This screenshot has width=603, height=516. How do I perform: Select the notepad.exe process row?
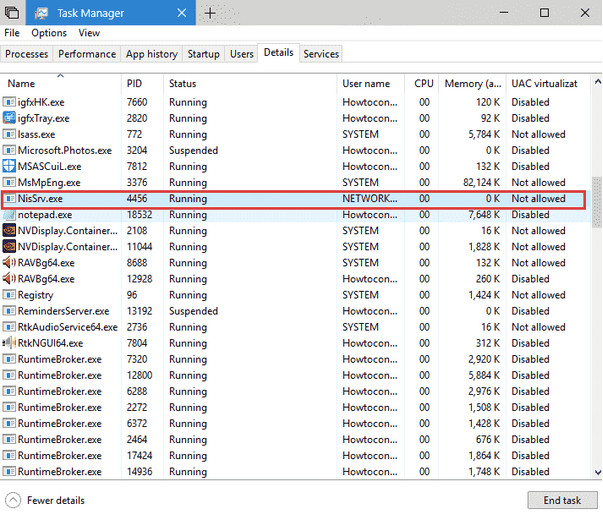(294, 215)
